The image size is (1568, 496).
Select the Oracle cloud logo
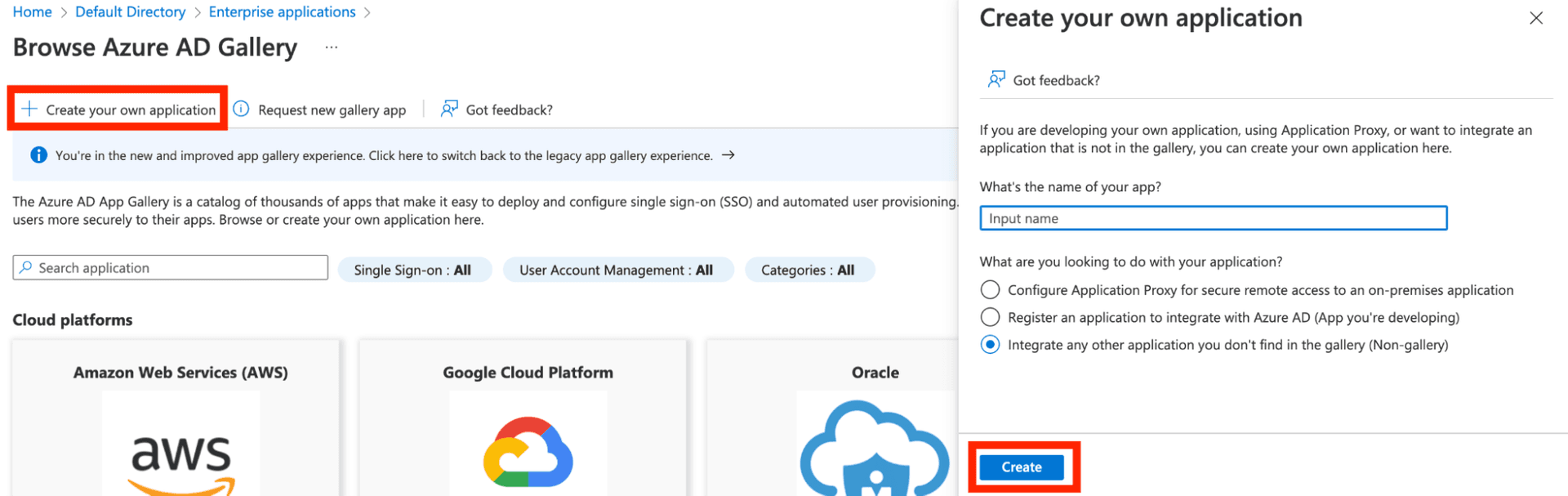pos(875,449)
